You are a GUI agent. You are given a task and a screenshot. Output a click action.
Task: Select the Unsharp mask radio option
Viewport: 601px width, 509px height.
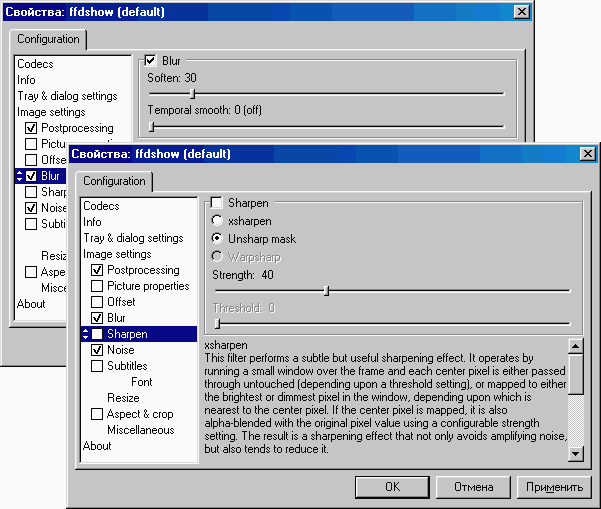point(217,238)
